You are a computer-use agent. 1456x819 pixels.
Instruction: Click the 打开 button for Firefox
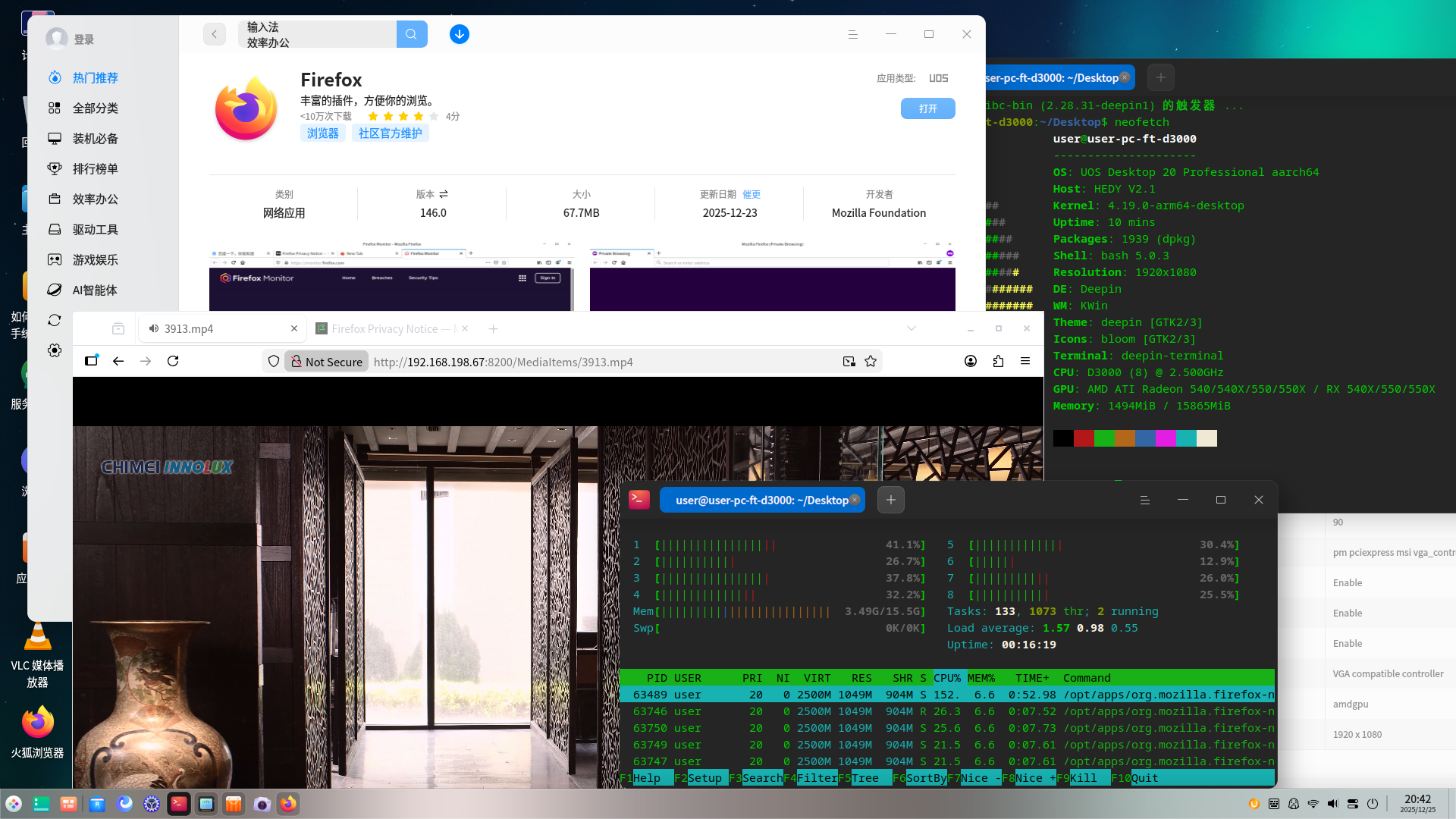(927, 108)
